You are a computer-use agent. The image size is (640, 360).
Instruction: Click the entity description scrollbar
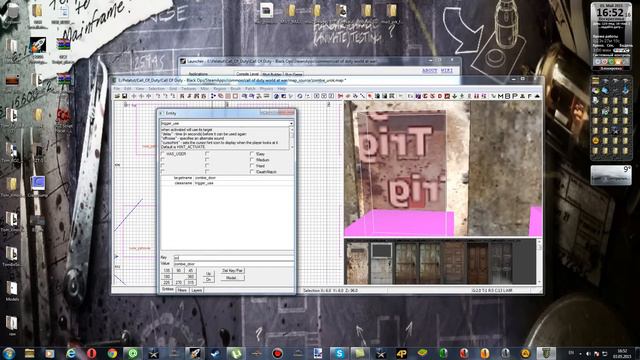pyautogui.click(x=291, y=138)
